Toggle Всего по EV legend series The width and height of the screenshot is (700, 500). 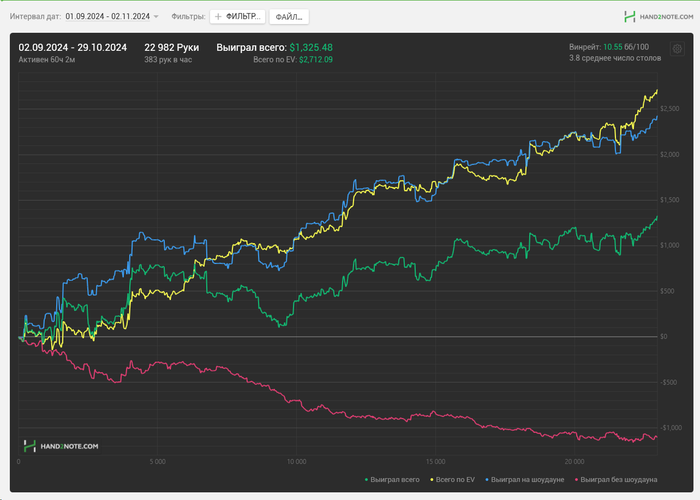coord(452,479)
